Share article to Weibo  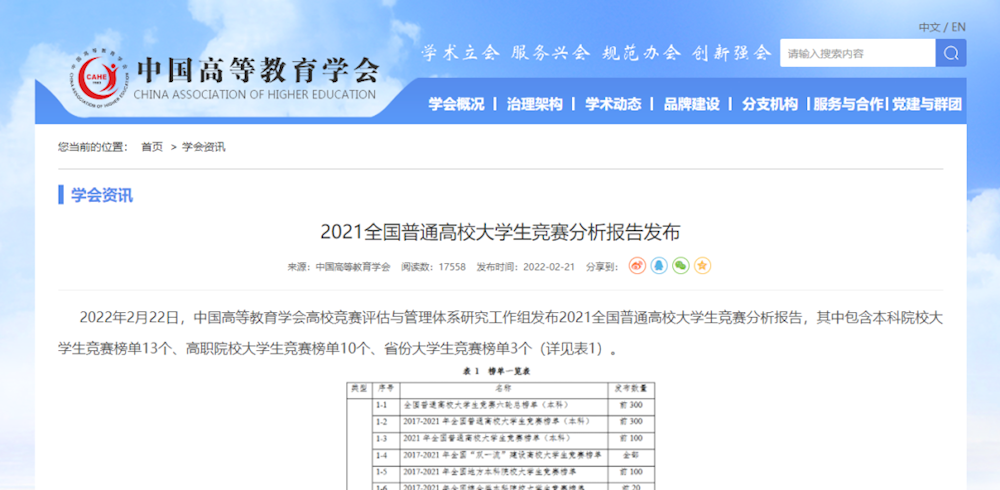[x=637, y=266]
